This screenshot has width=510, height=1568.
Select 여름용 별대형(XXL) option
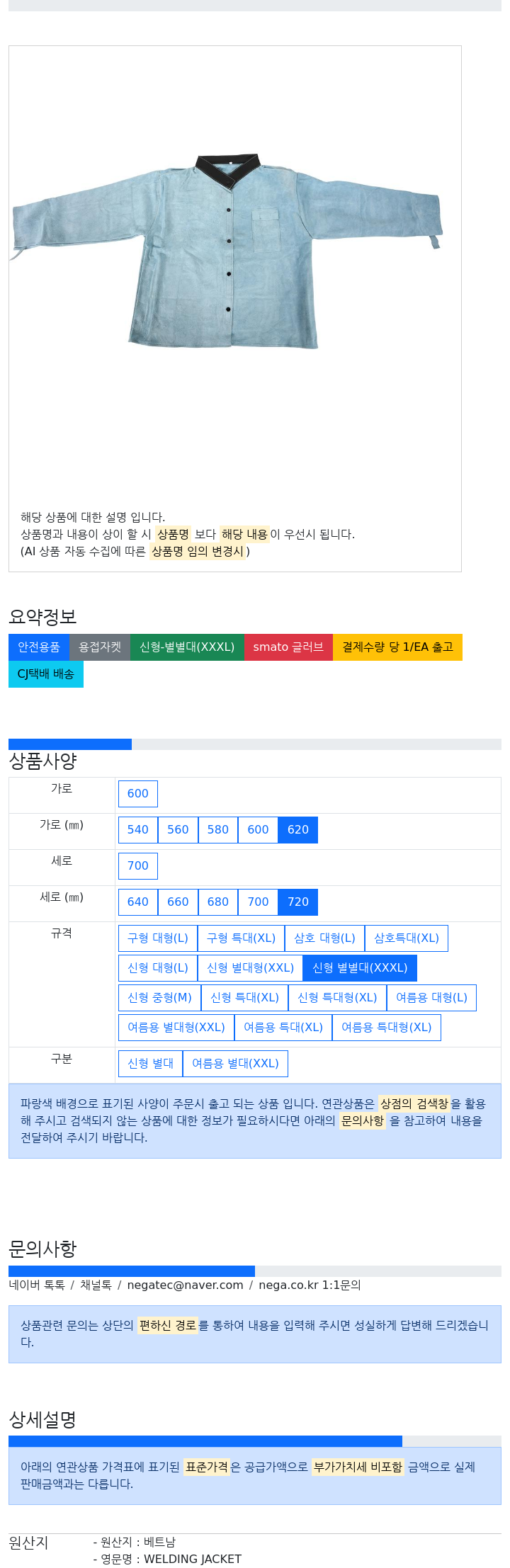pyautogui.click(x=176, y=1028)
